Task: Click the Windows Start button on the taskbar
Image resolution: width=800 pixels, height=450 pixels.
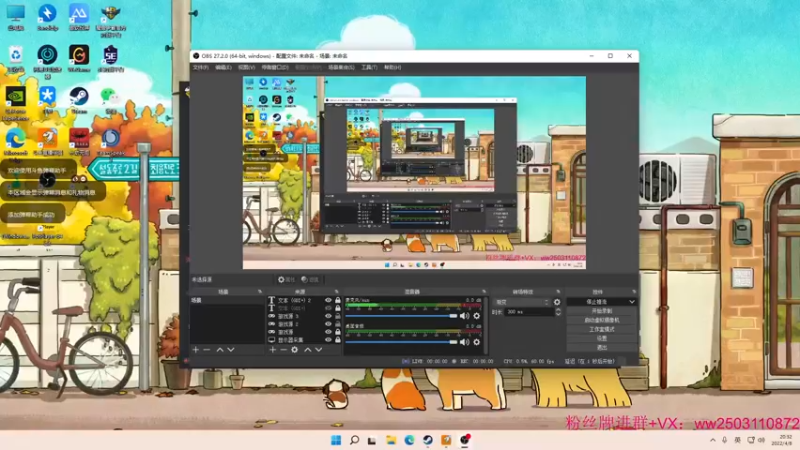Action: pyautogui.click(x=336, y=440)
